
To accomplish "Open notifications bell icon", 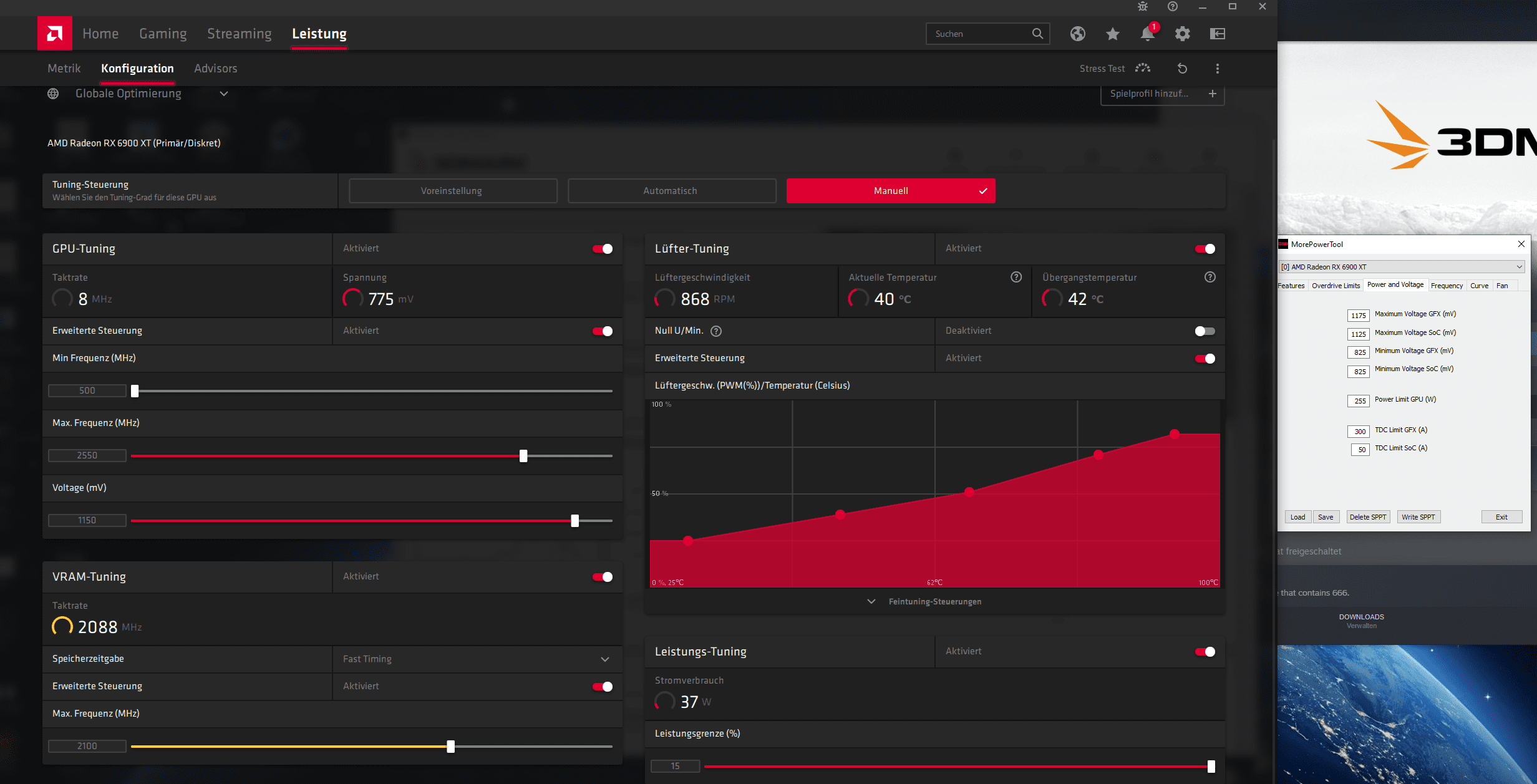I will [x=1148, y=34].
